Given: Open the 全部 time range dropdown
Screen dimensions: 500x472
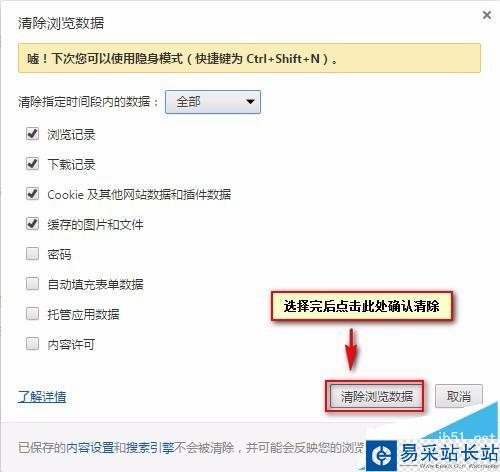Looking at the screenshot, I should pyautogui.click(x=213, y=102).
